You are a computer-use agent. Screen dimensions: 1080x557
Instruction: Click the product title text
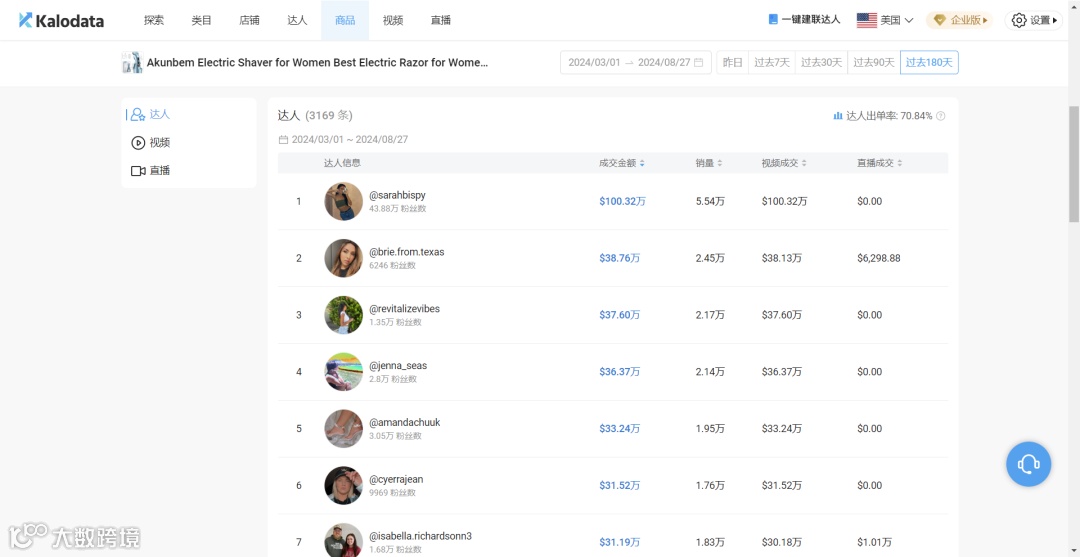click(318, 63)
